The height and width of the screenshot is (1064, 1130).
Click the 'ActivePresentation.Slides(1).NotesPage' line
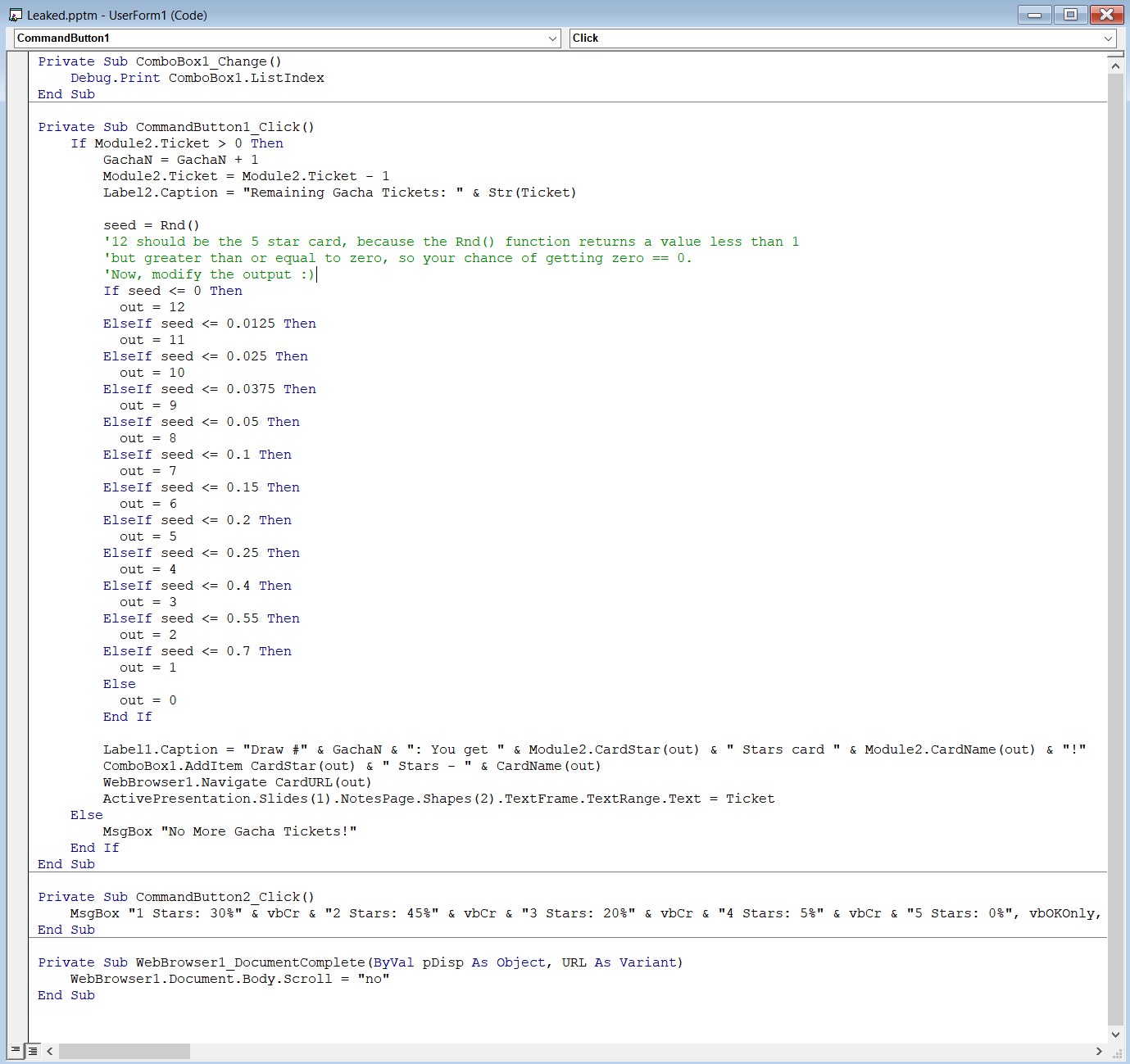[x=439, y=799]
